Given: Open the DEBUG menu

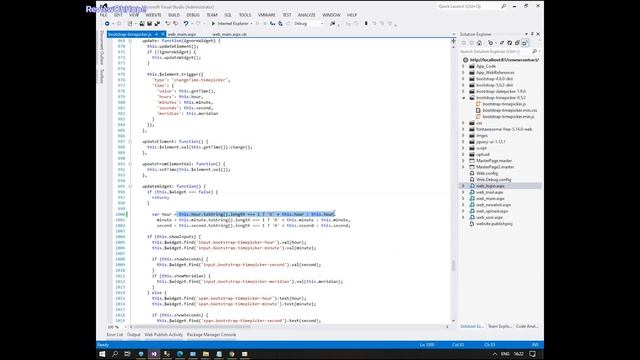Looking at the screenshot, I should click(193, 15).
